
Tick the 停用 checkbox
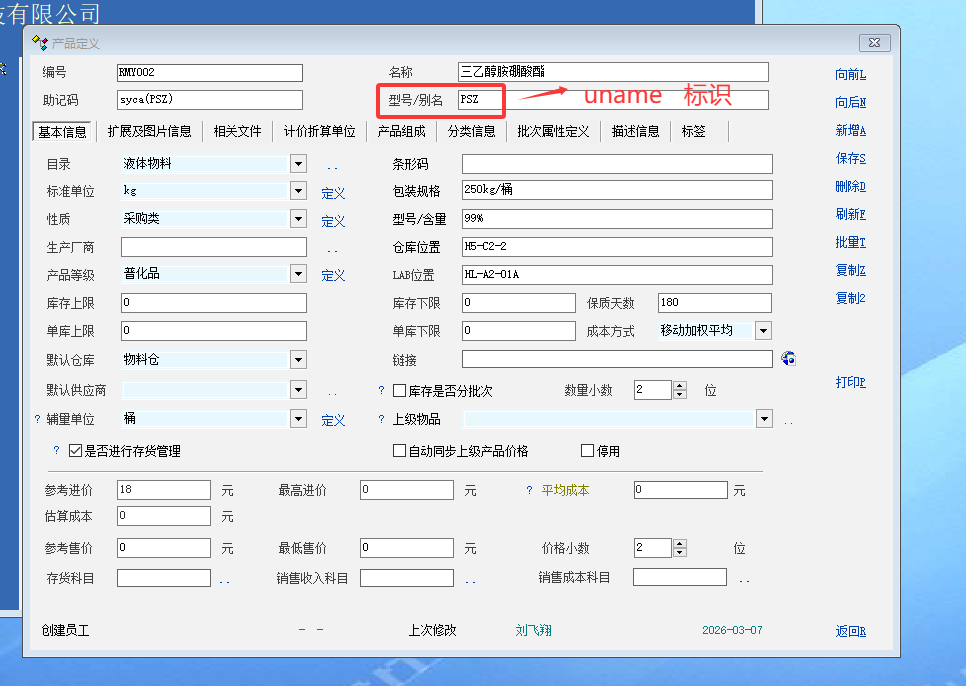[x=587, y=451]
